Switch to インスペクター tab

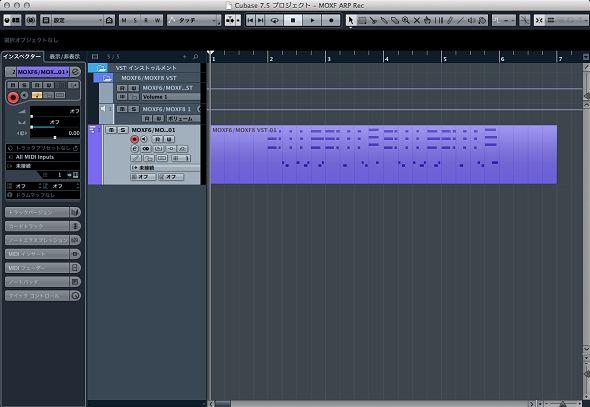[x=22, y=56]
